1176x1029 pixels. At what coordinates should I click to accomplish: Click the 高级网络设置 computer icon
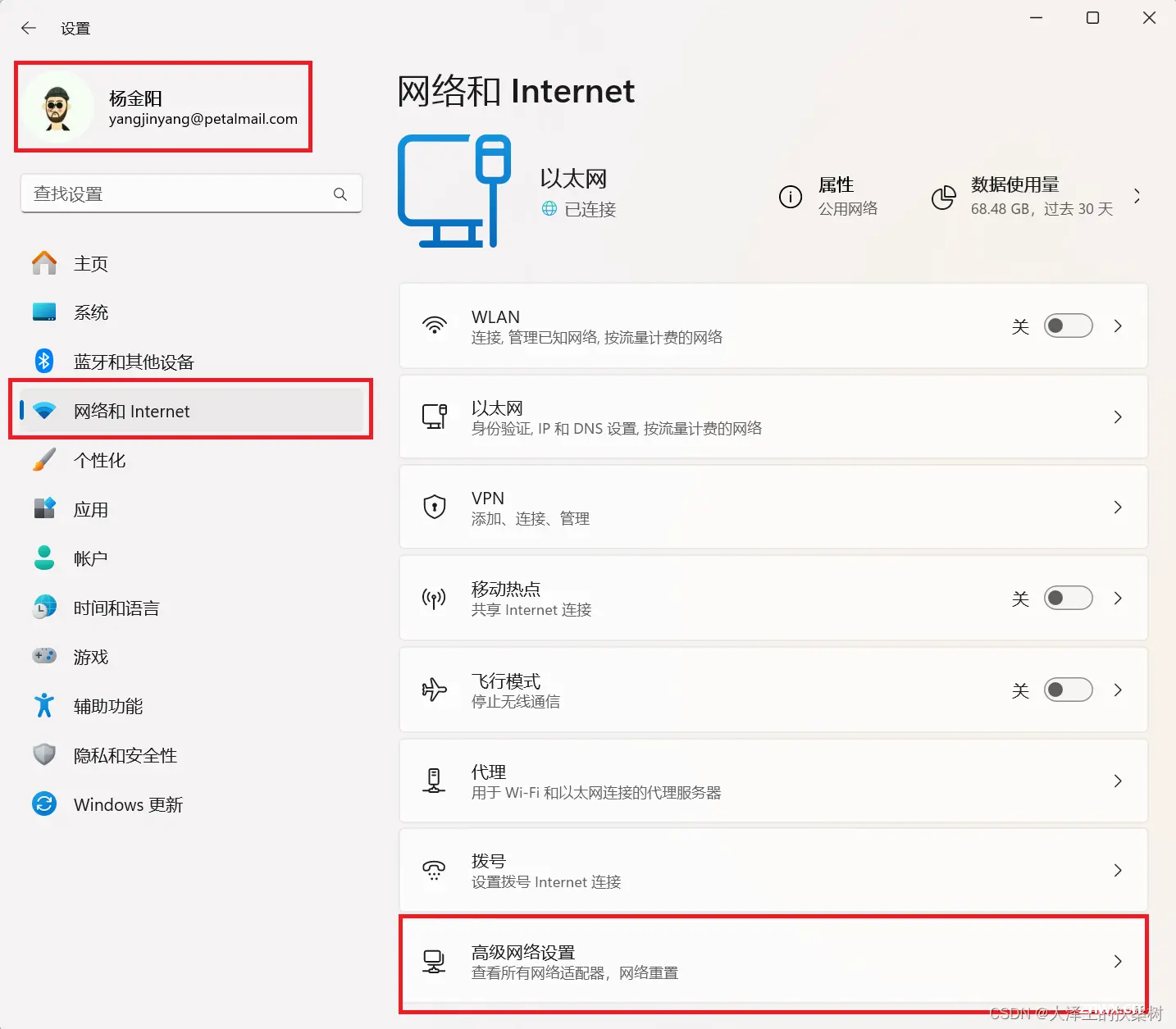pyautogui.click(x=434, y=961)
